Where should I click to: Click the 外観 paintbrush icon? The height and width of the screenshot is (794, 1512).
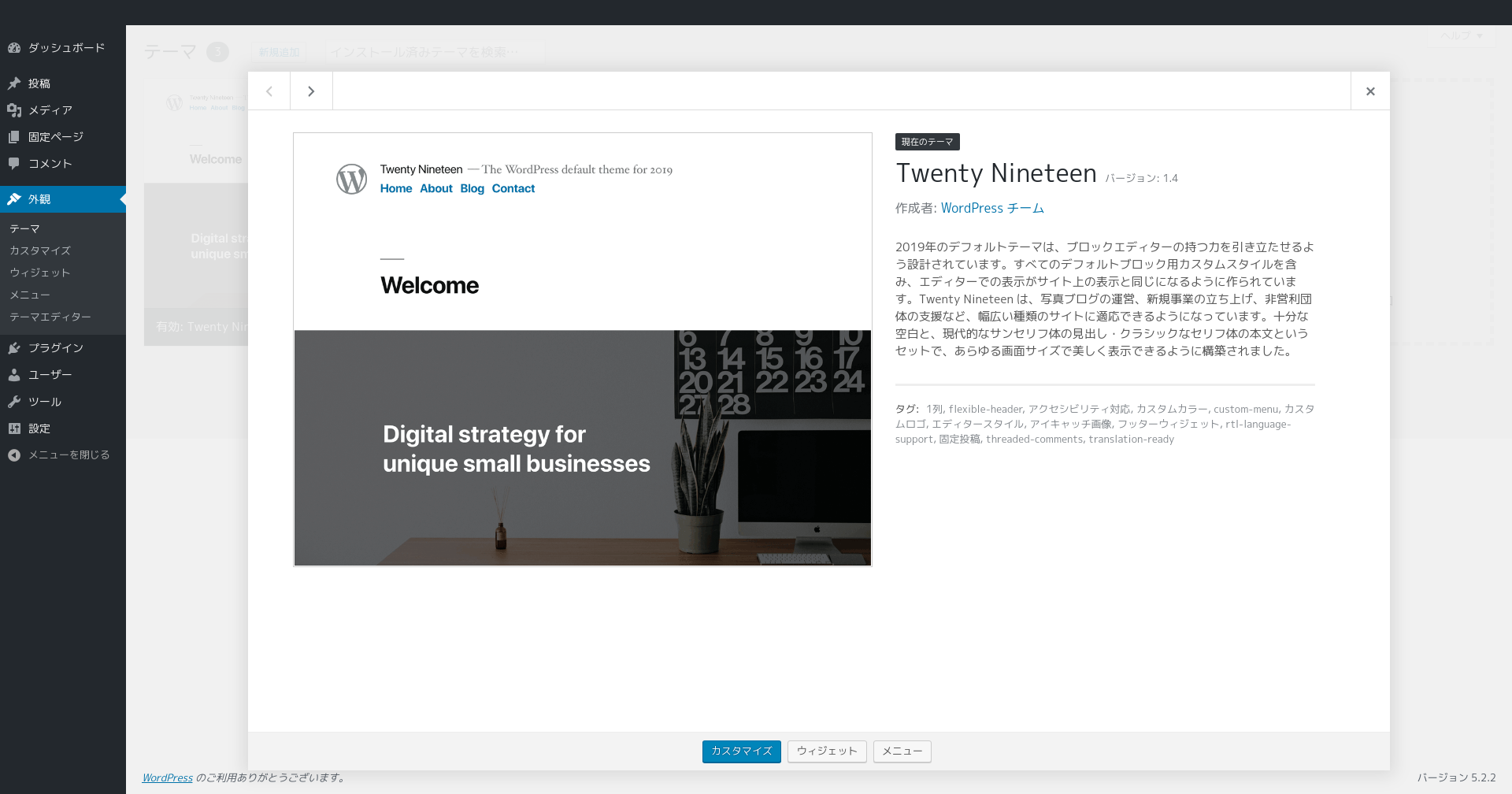point(14,199)
